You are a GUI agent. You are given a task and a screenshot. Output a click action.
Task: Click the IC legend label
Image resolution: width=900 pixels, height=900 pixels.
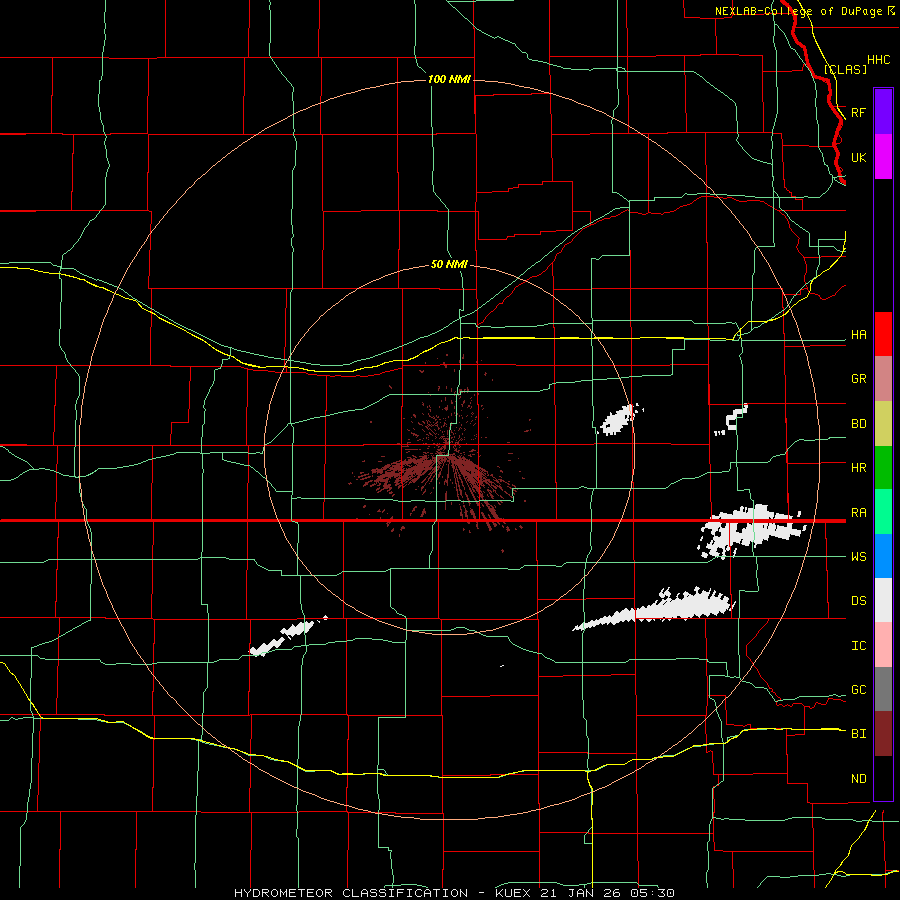[x=858, y=646]
